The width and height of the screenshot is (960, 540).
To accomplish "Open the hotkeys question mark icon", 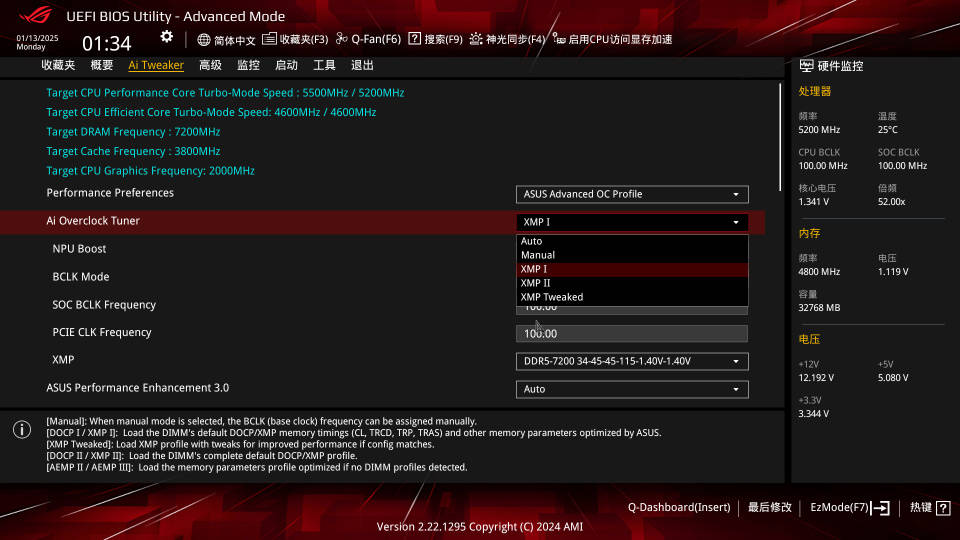I will pyautogui.click(x=943, y=508).
